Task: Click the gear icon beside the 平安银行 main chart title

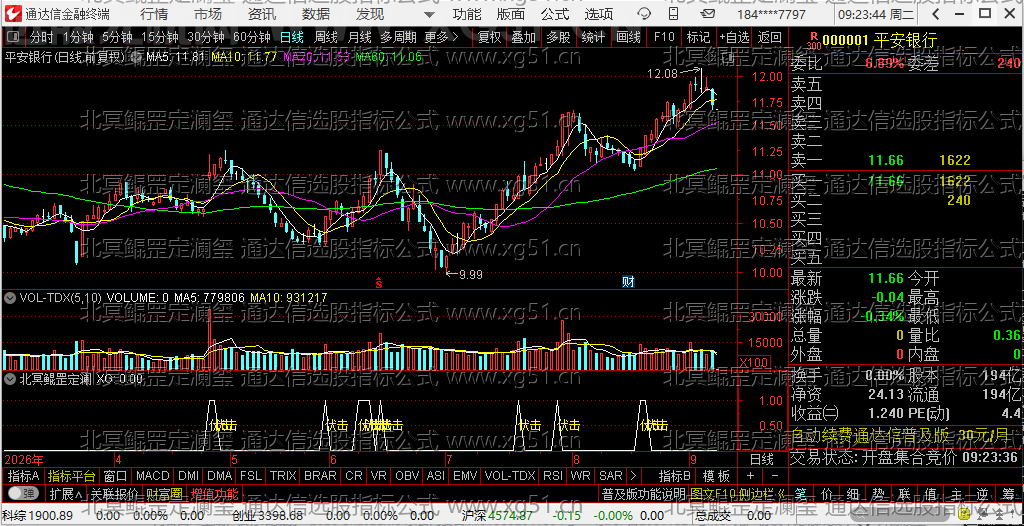Action: (135, 57)
